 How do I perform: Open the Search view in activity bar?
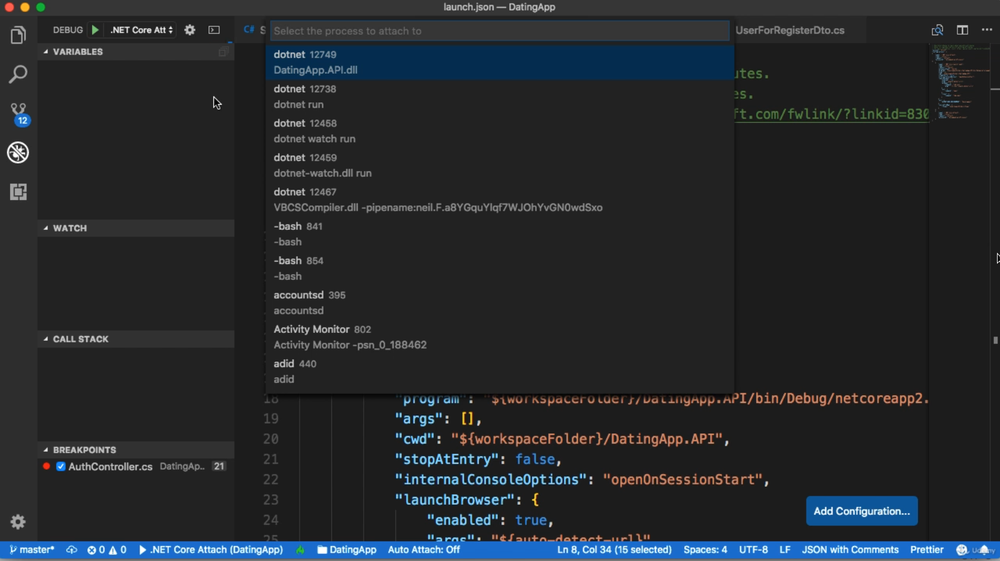[18, 75]
